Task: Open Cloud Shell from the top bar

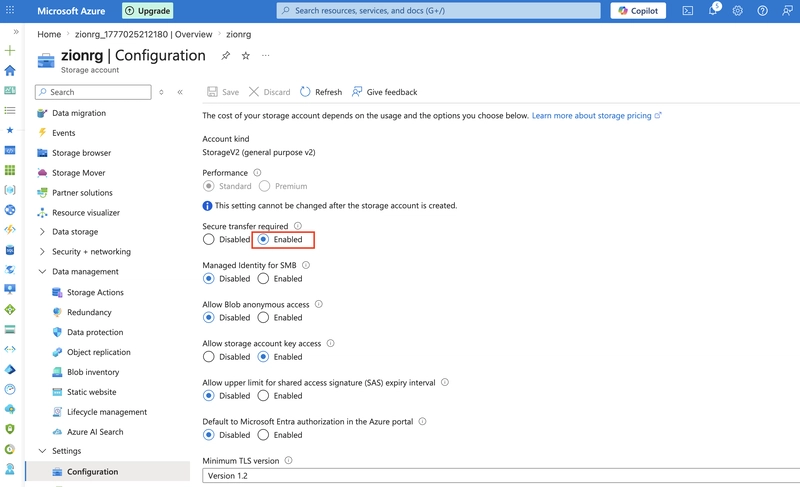Action: tap(688, 11)
